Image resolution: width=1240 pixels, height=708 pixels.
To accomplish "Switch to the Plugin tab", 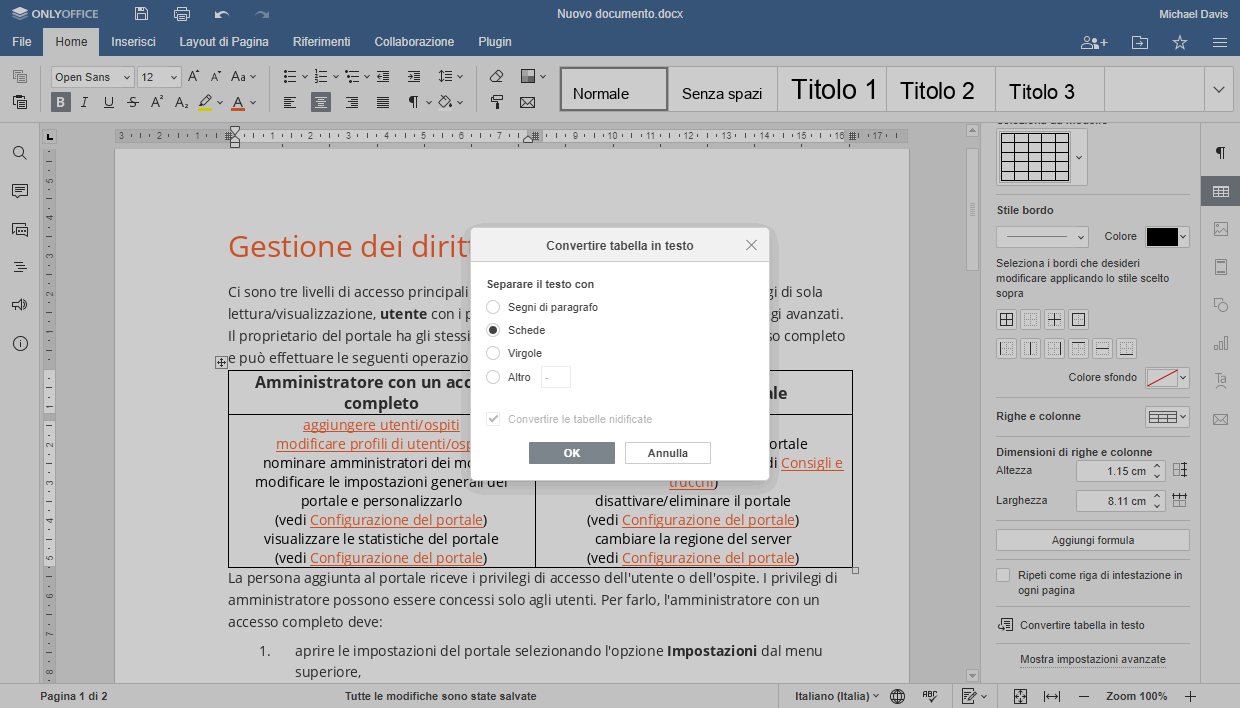I will [x=495, y=42].
